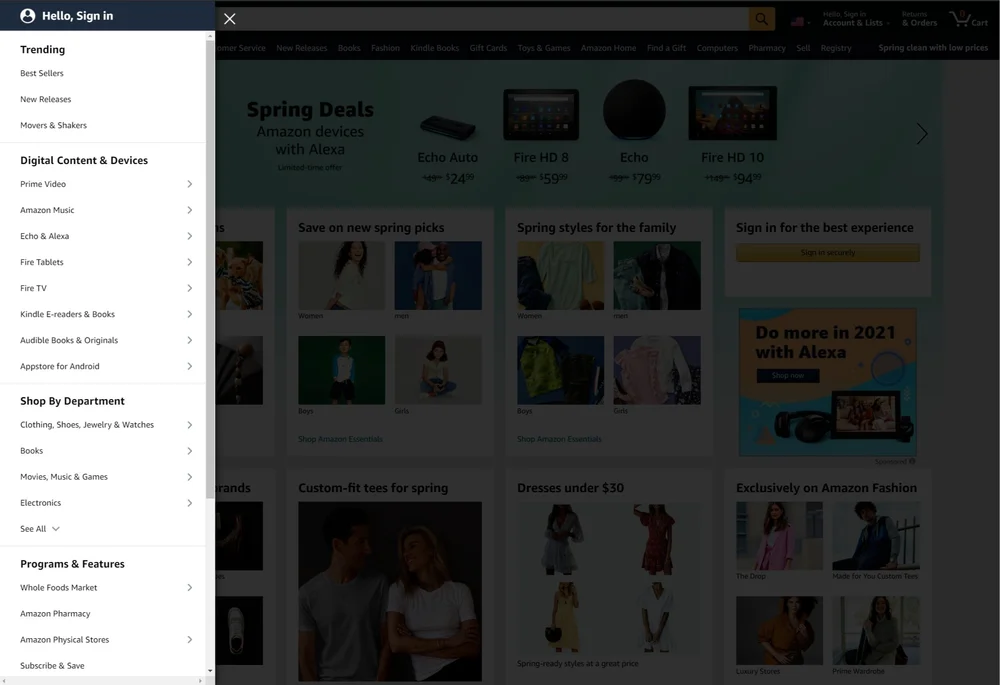Open the Fire HD 10 tablet image
1000x685 pixels.
tap(733, 114)
